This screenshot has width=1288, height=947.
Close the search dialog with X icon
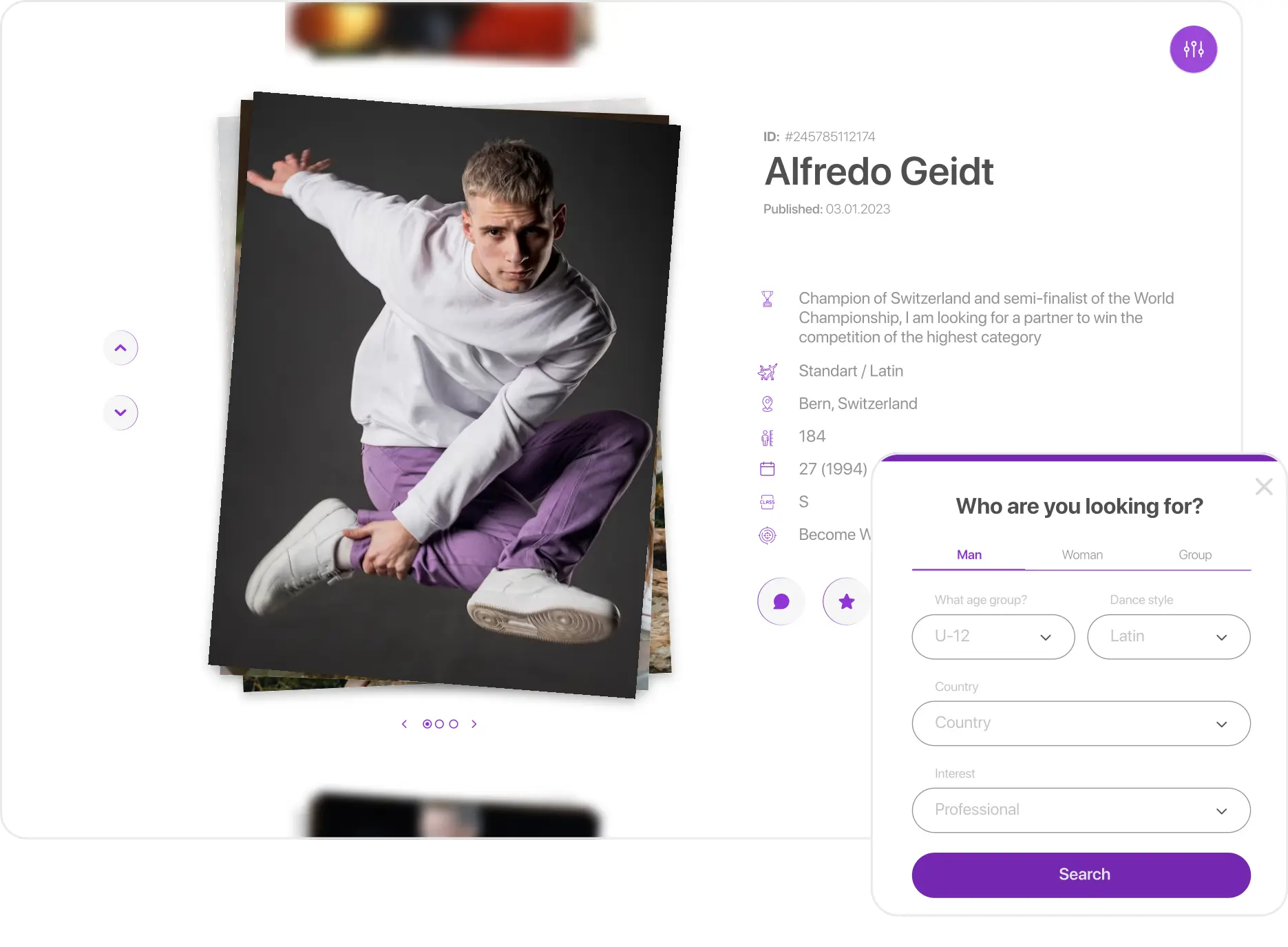(x=1263, y=487)
